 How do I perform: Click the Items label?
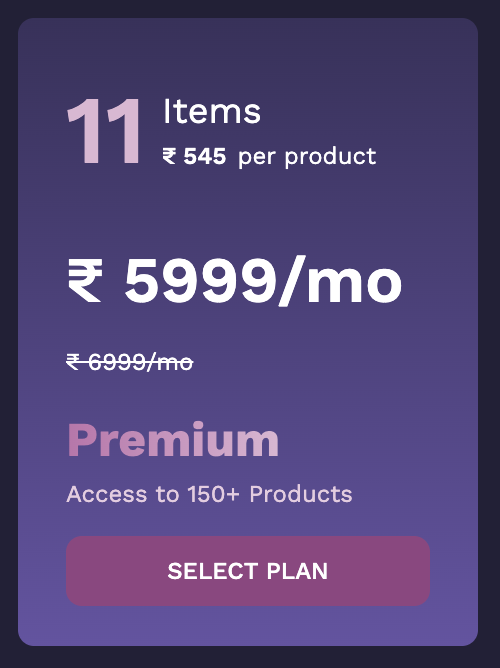pos(212,111)
